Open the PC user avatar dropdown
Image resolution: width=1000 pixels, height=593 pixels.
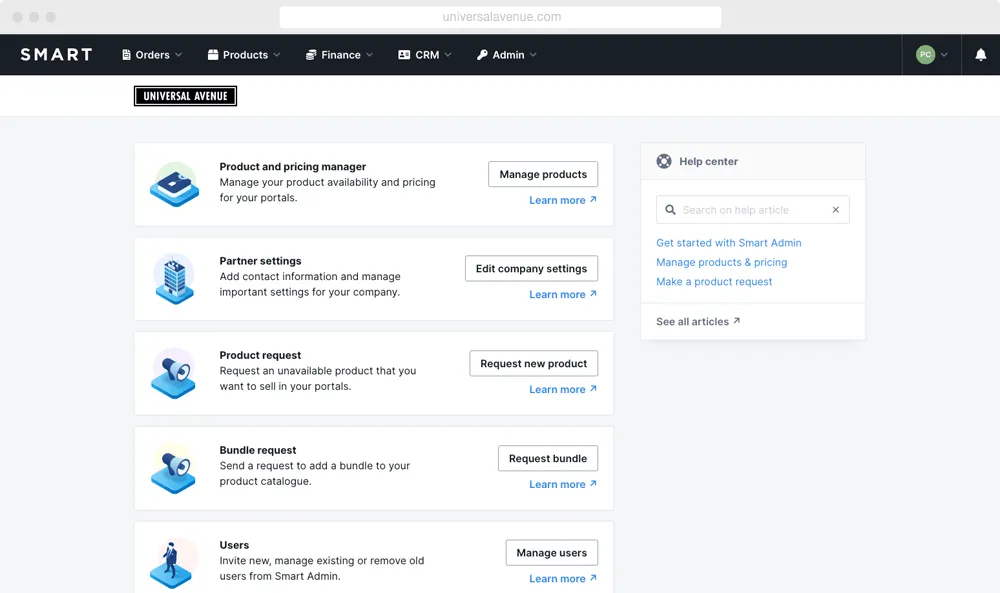click(x=932, y=55)
